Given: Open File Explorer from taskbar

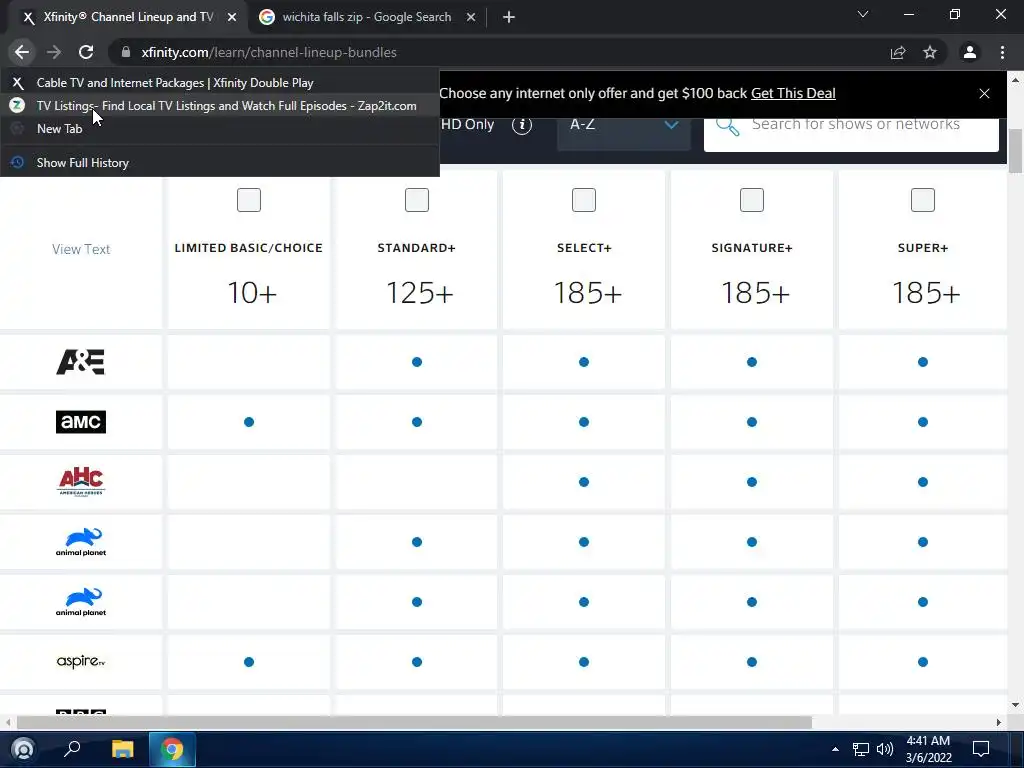Looking at the screenshot, I should pyautogui.click(x=122, y=749).
